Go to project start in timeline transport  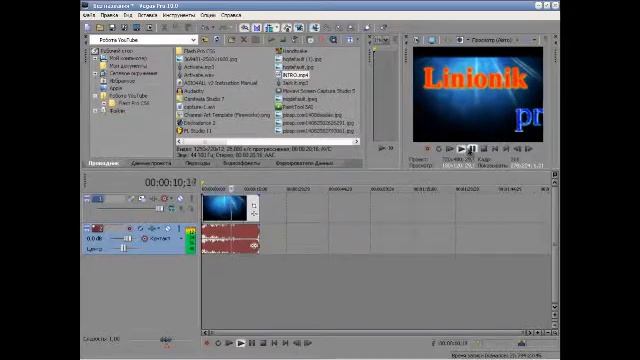pos(274,343)
